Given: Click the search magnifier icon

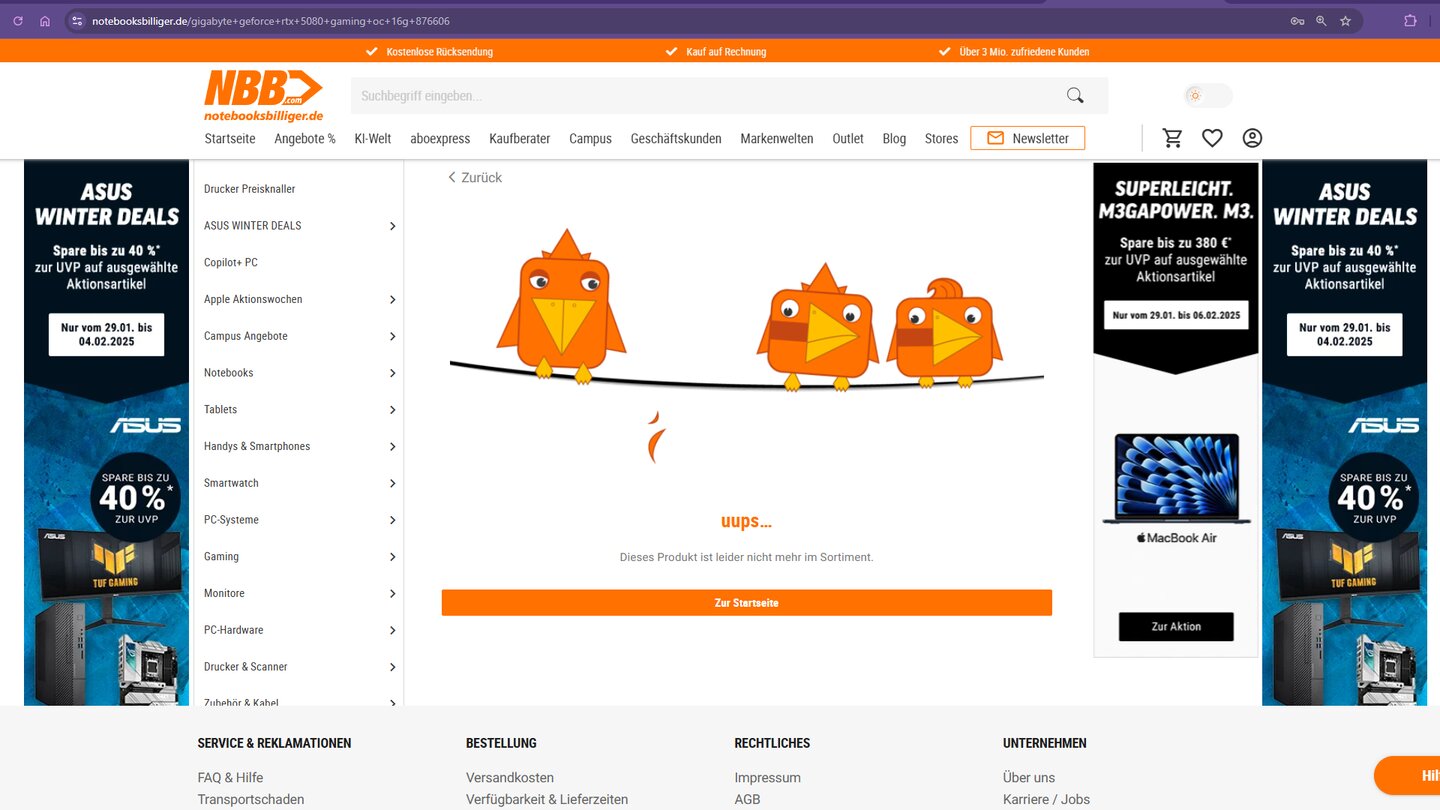Looking at the screenshot, I should coord(1075,96).
